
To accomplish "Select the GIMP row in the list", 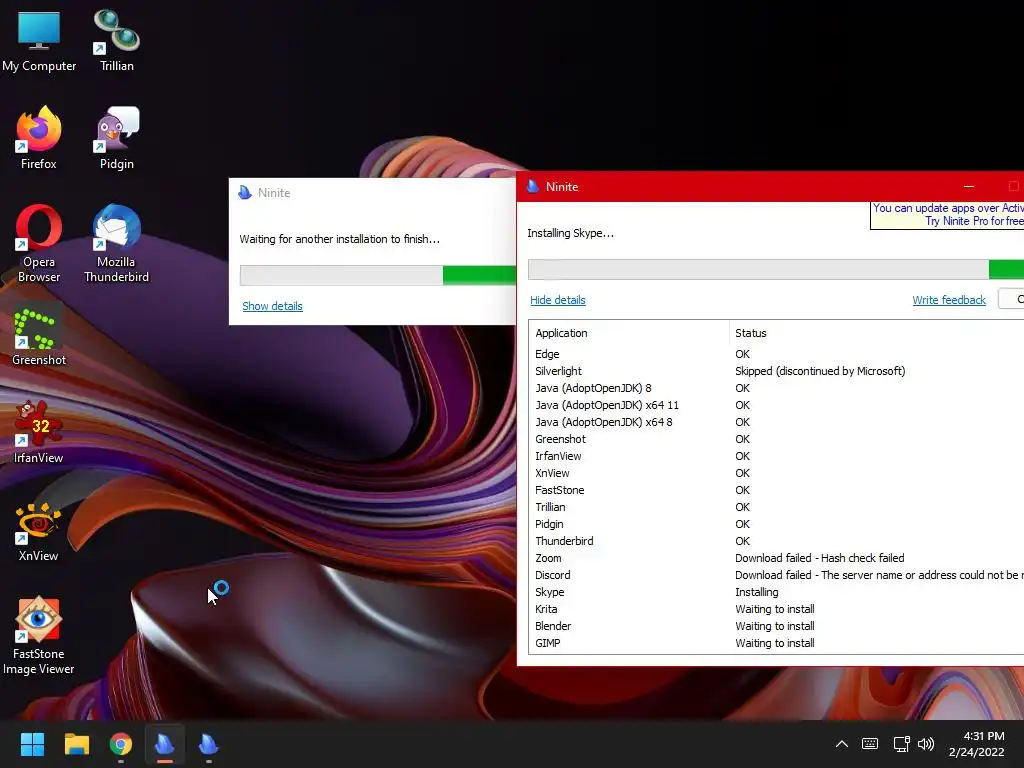I will (x=777, y=643).
